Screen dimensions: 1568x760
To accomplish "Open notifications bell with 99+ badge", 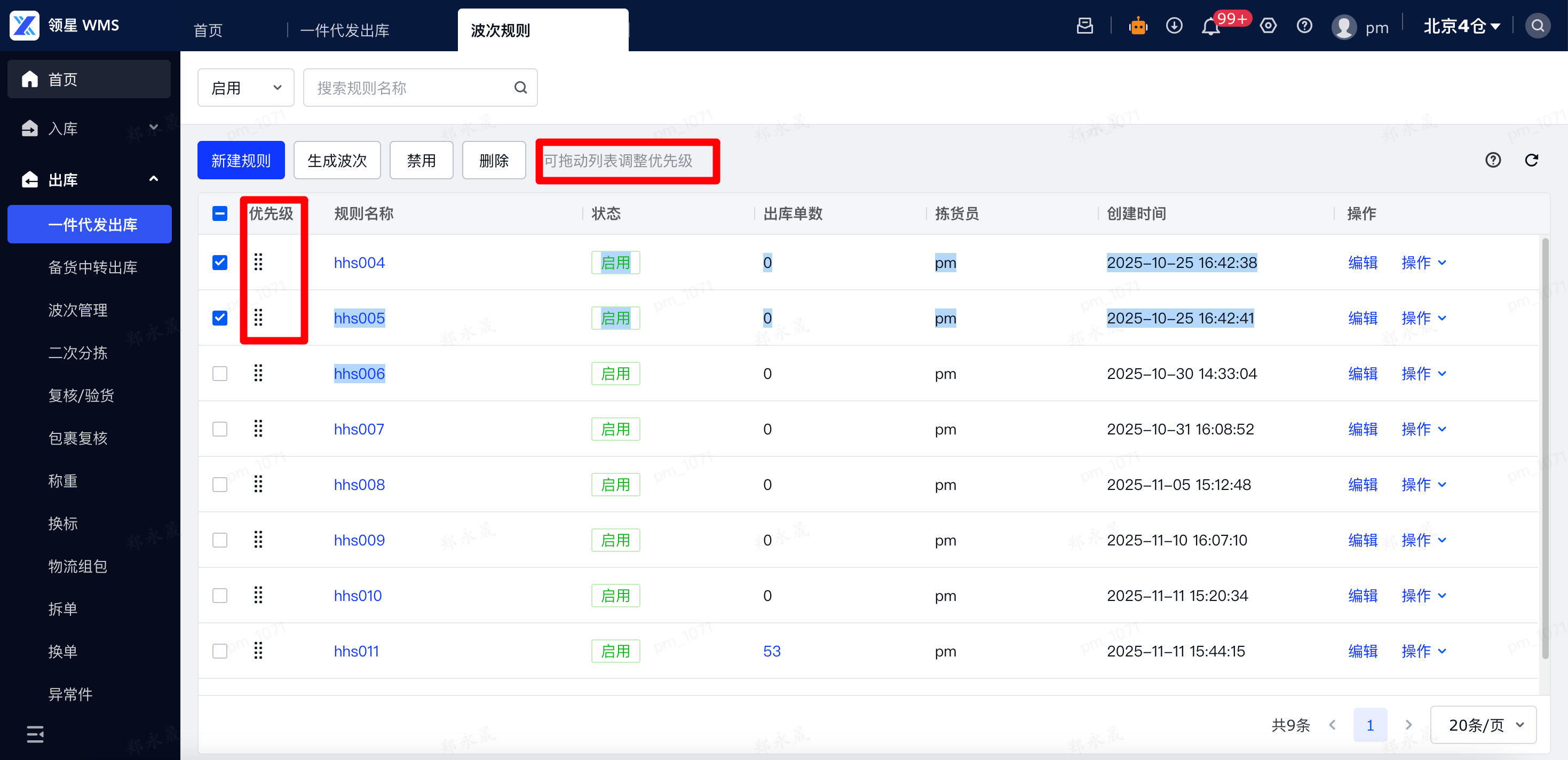I will click(x=1210, y=27).
